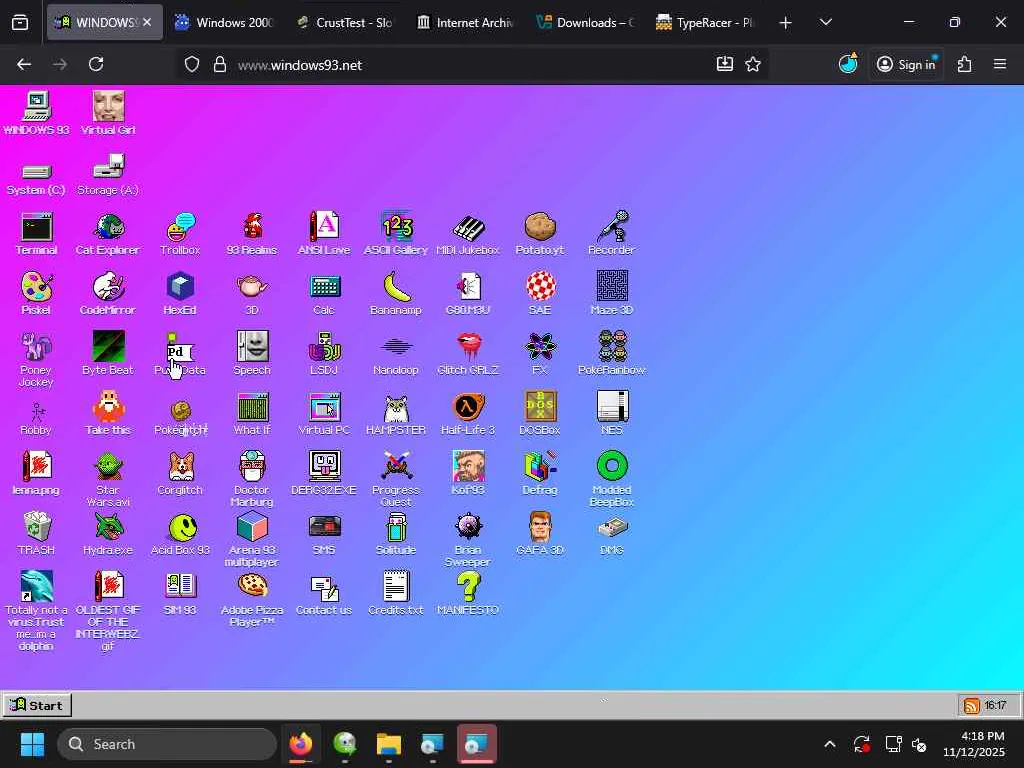Open the NES emulator icon
The width and height of the screenshot is (1024, 768).
(x=612, y=413)
